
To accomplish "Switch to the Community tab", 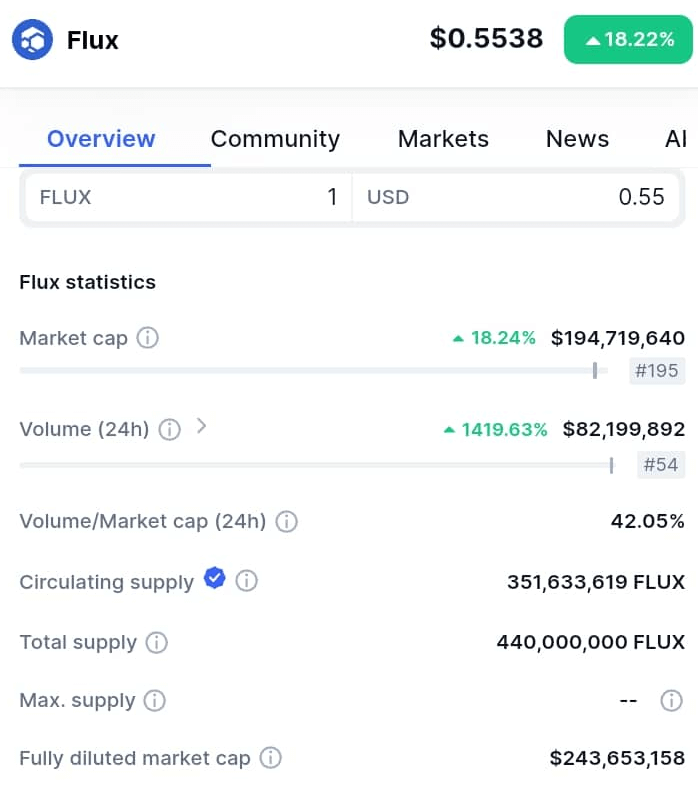I will [x=275, y=139].
